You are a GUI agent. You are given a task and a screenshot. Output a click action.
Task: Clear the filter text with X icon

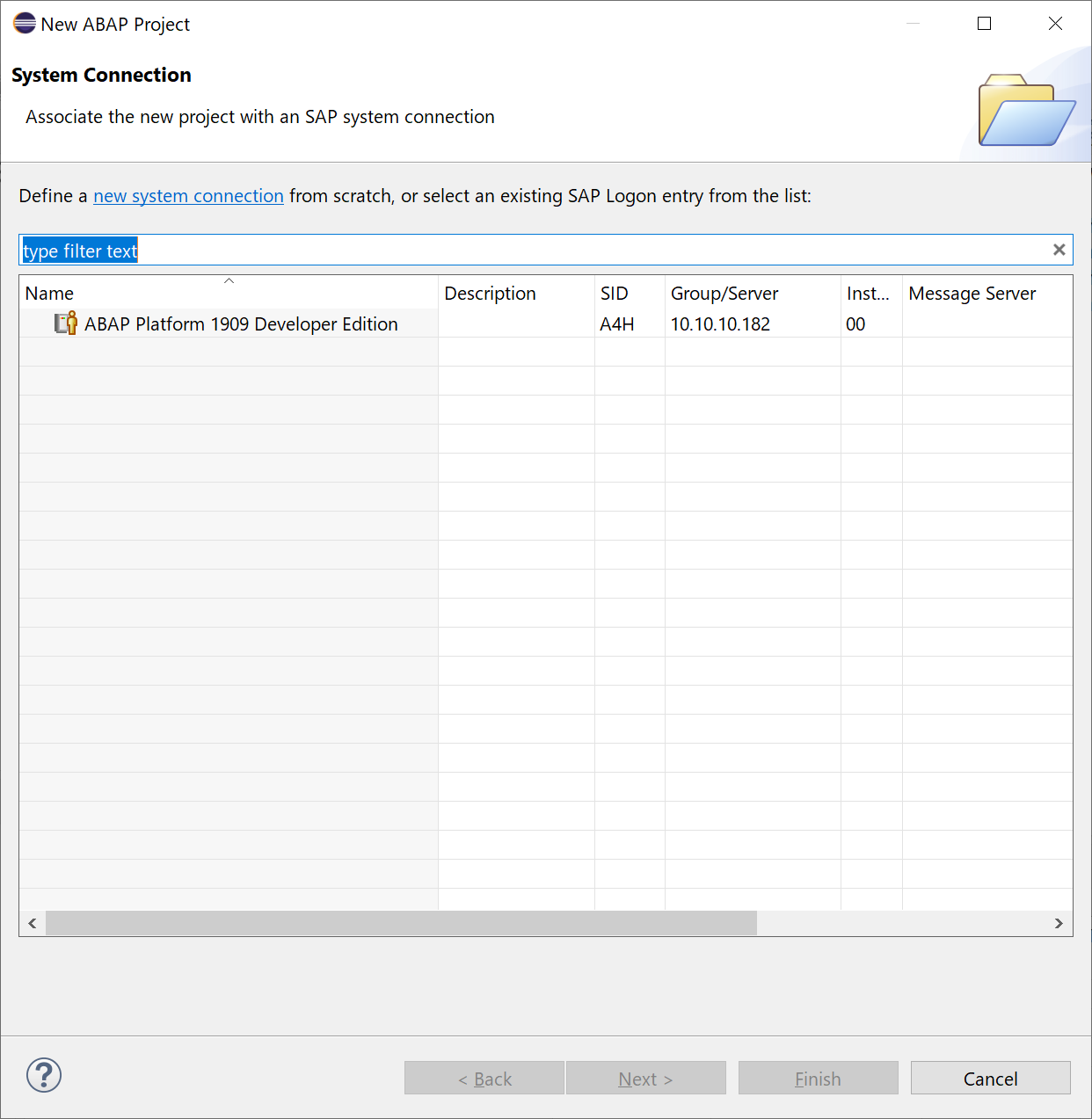1059,250
